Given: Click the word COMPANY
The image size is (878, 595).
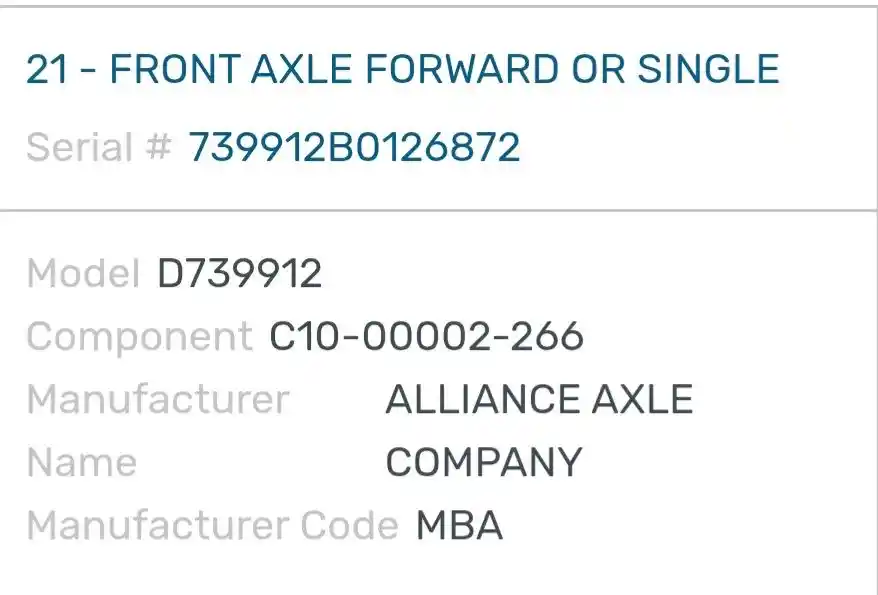Looking at the screenshot, I should (x=483, y=463).
